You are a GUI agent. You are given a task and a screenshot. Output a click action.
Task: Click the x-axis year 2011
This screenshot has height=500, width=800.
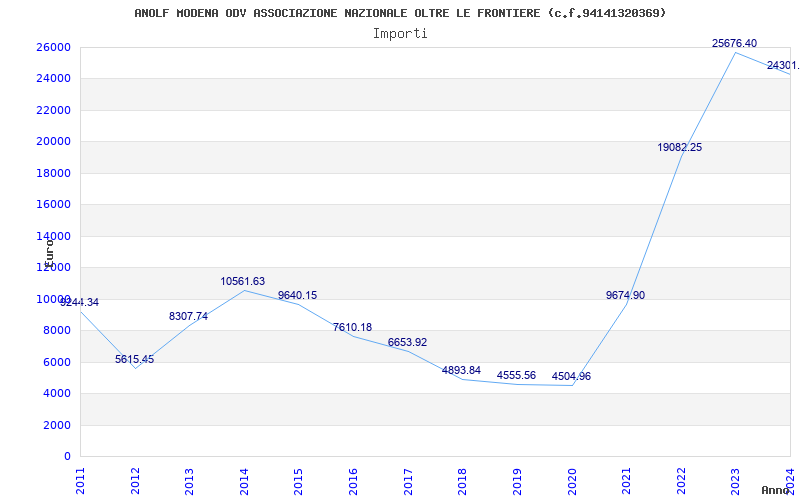pos(81,482)
